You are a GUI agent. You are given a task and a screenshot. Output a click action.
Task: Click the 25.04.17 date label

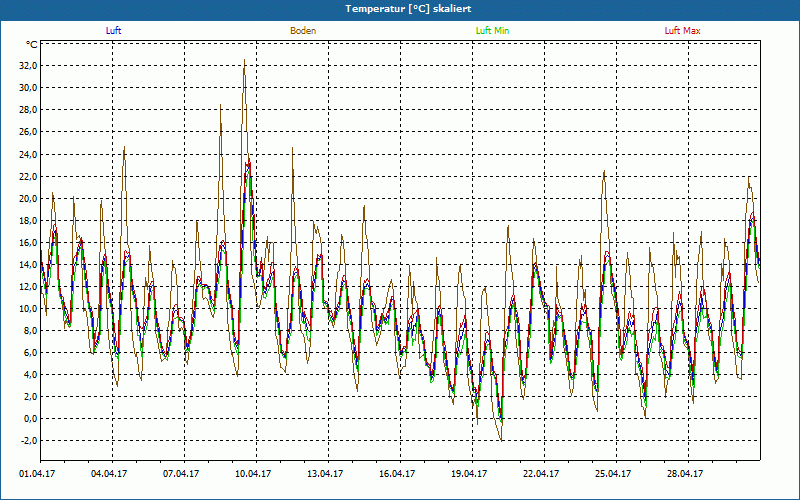pyautogui.click(x=613, y=473)
